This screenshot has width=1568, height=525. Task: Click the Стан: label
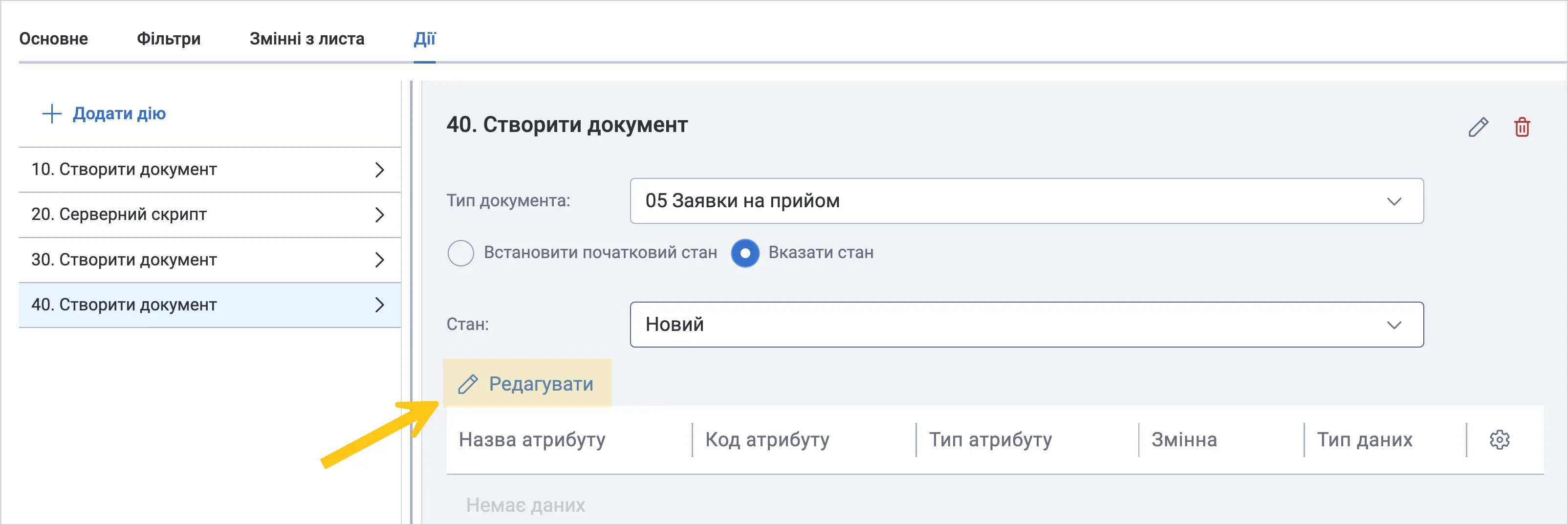pos(467,325)
